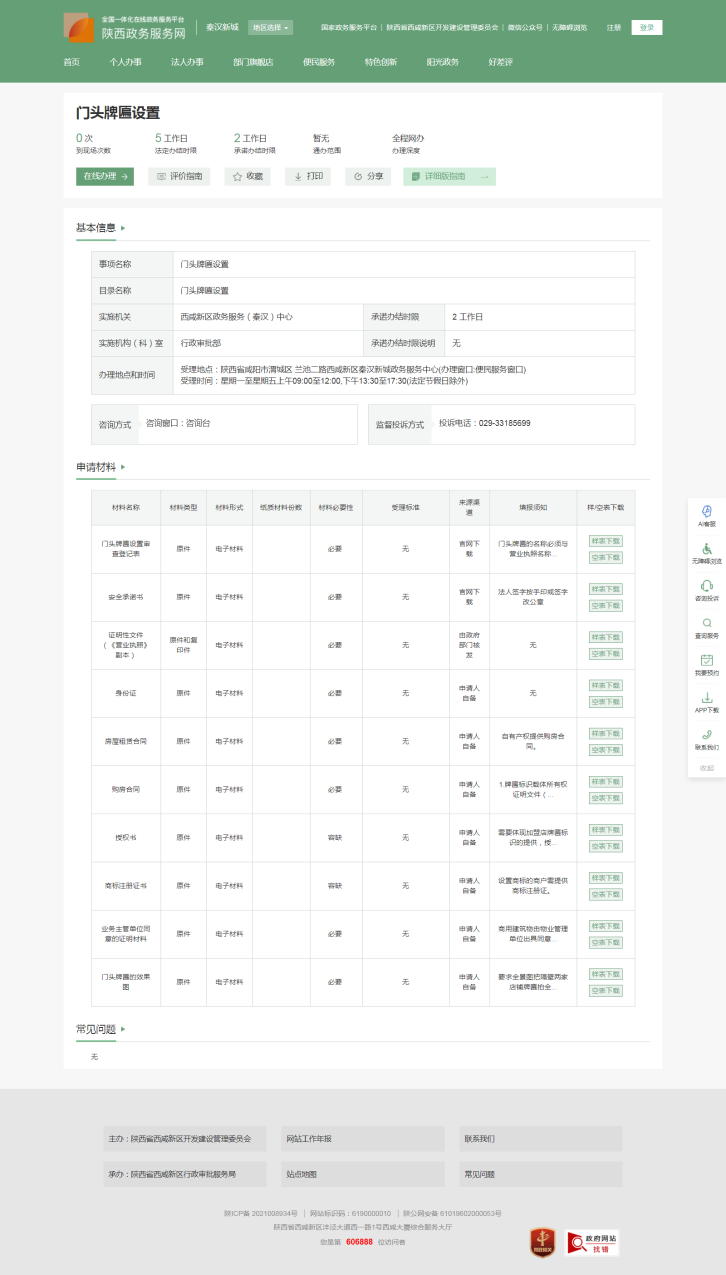Collapse the 申请材料 section
Screen dimensions: 726x1275
[123, 467]
